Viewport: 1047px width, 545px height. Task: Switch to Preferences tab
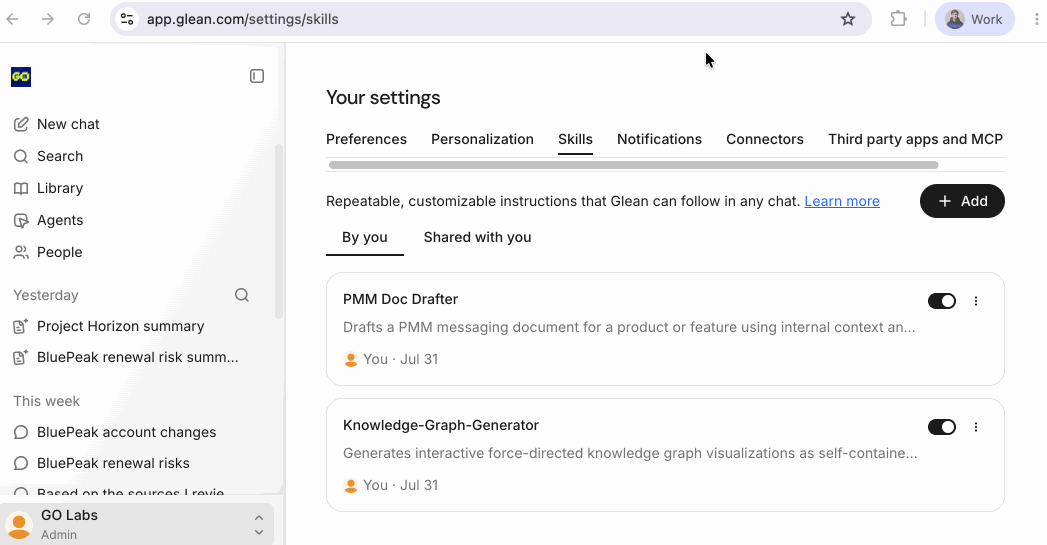tap(366, 139)
